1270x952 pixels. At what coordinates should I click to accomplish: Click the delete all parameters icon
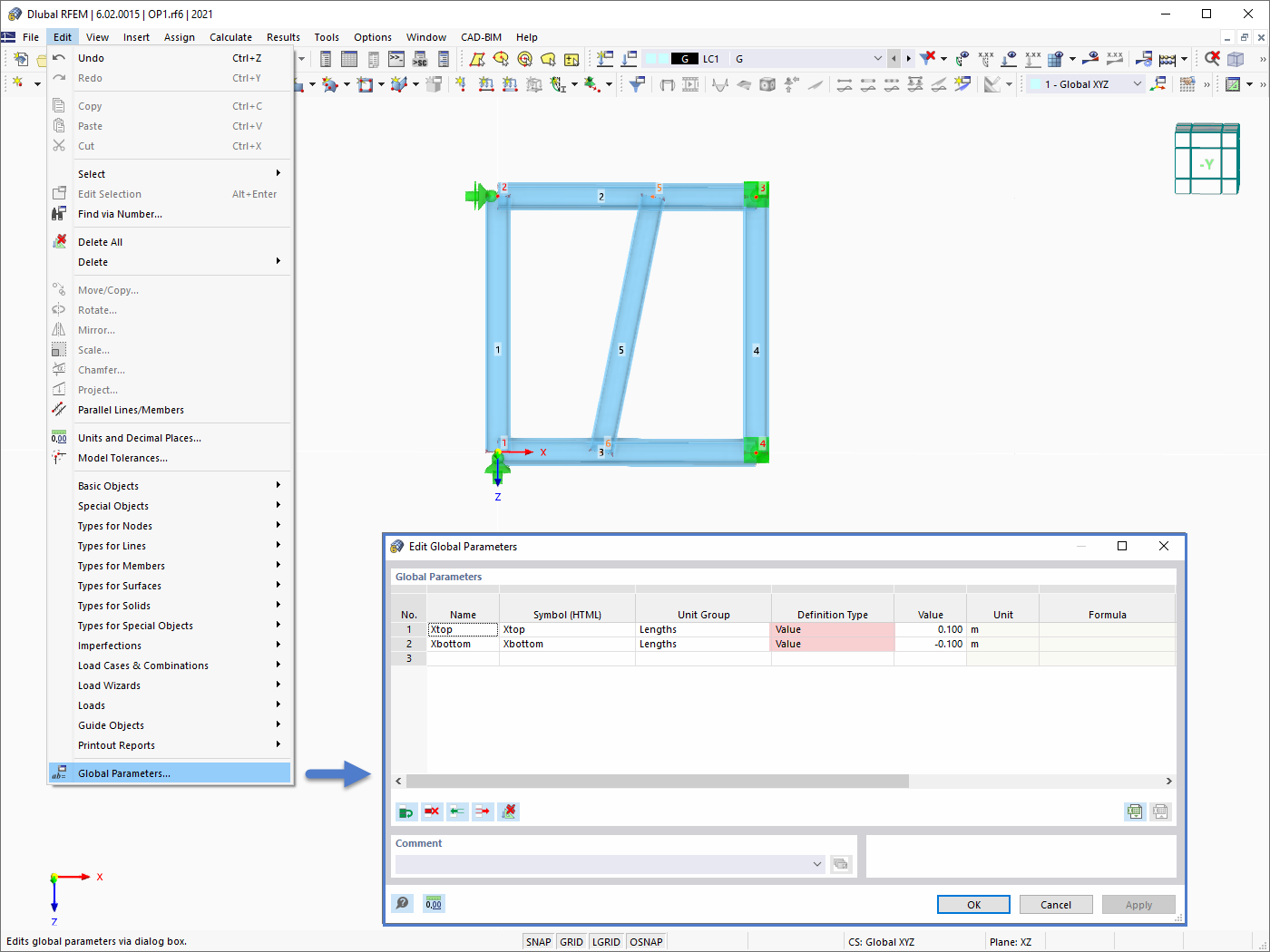[x=507, y=811]
